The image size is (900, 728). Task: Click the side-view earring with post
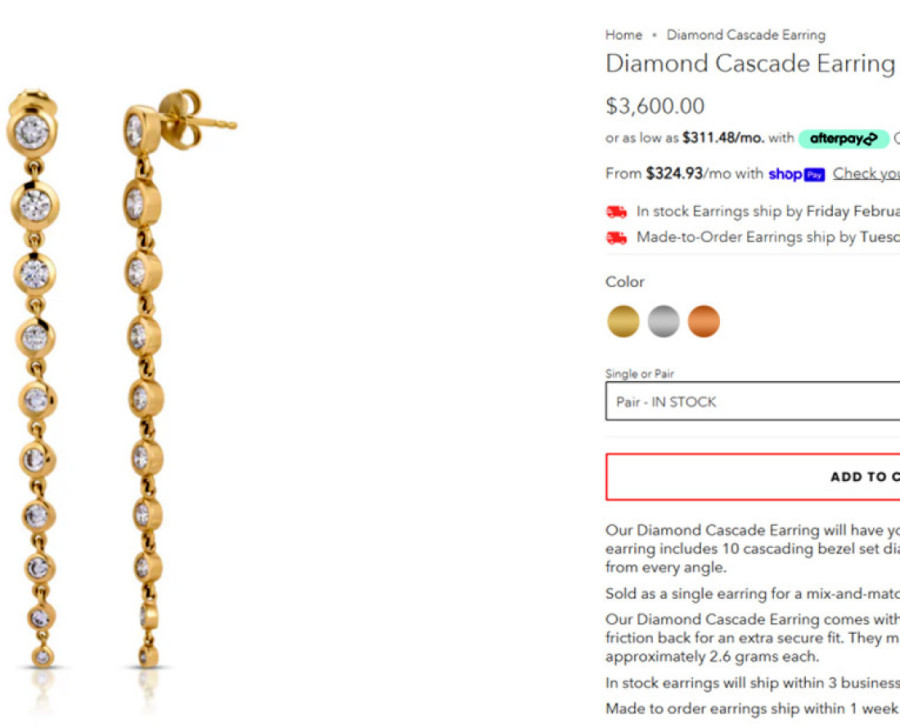point(172,379)
